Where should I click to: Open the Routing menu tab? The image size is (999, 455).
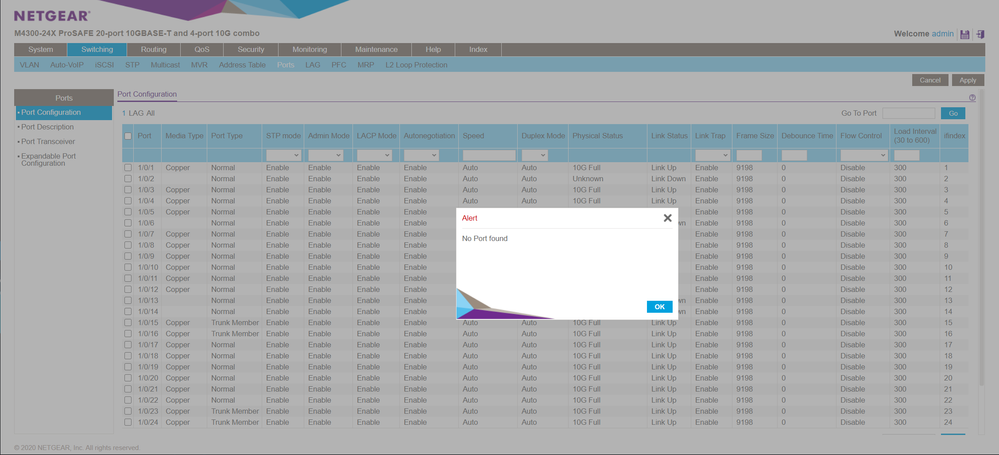tap(154, 50)
